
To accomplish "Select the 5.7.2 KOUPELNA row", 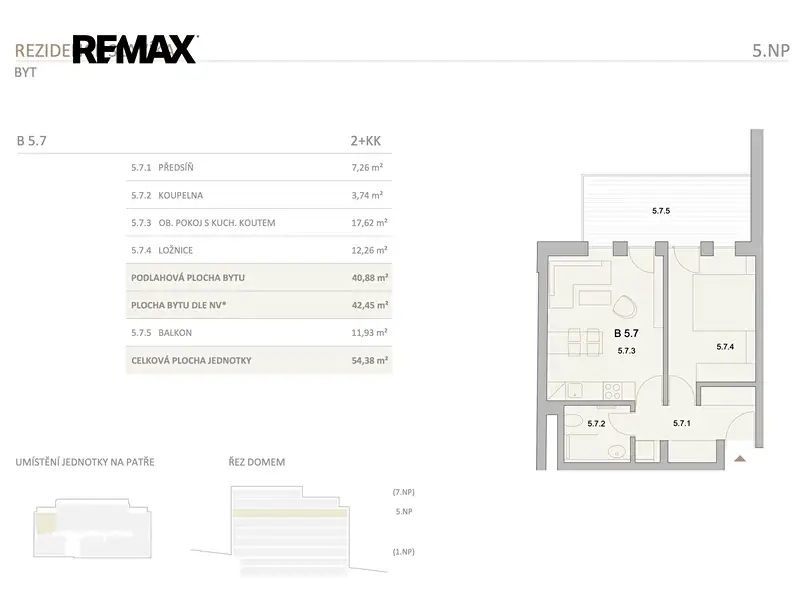I will pyautogui.click(x=259, y=195).
